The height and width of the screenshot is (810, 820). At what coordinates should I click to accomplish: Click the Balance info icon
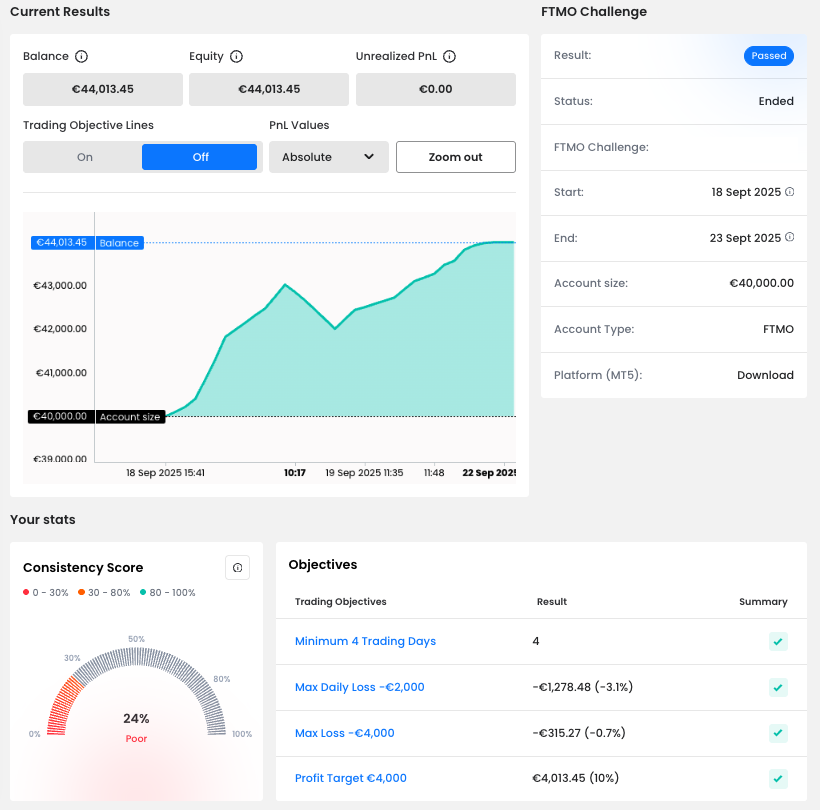(x=82, y=57)
